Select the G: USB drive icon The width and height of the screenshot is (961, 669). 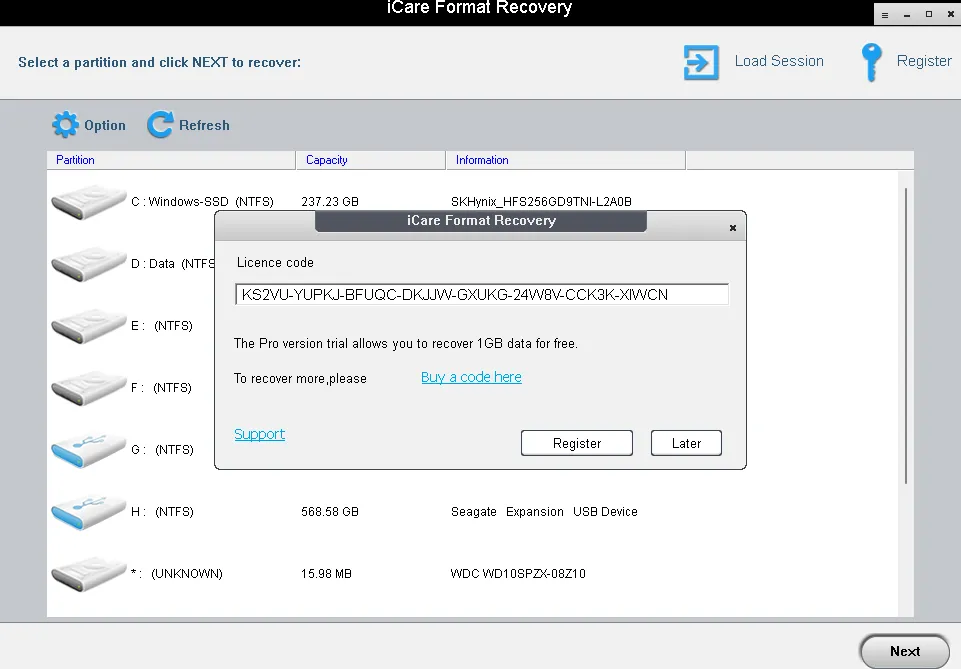88,450
